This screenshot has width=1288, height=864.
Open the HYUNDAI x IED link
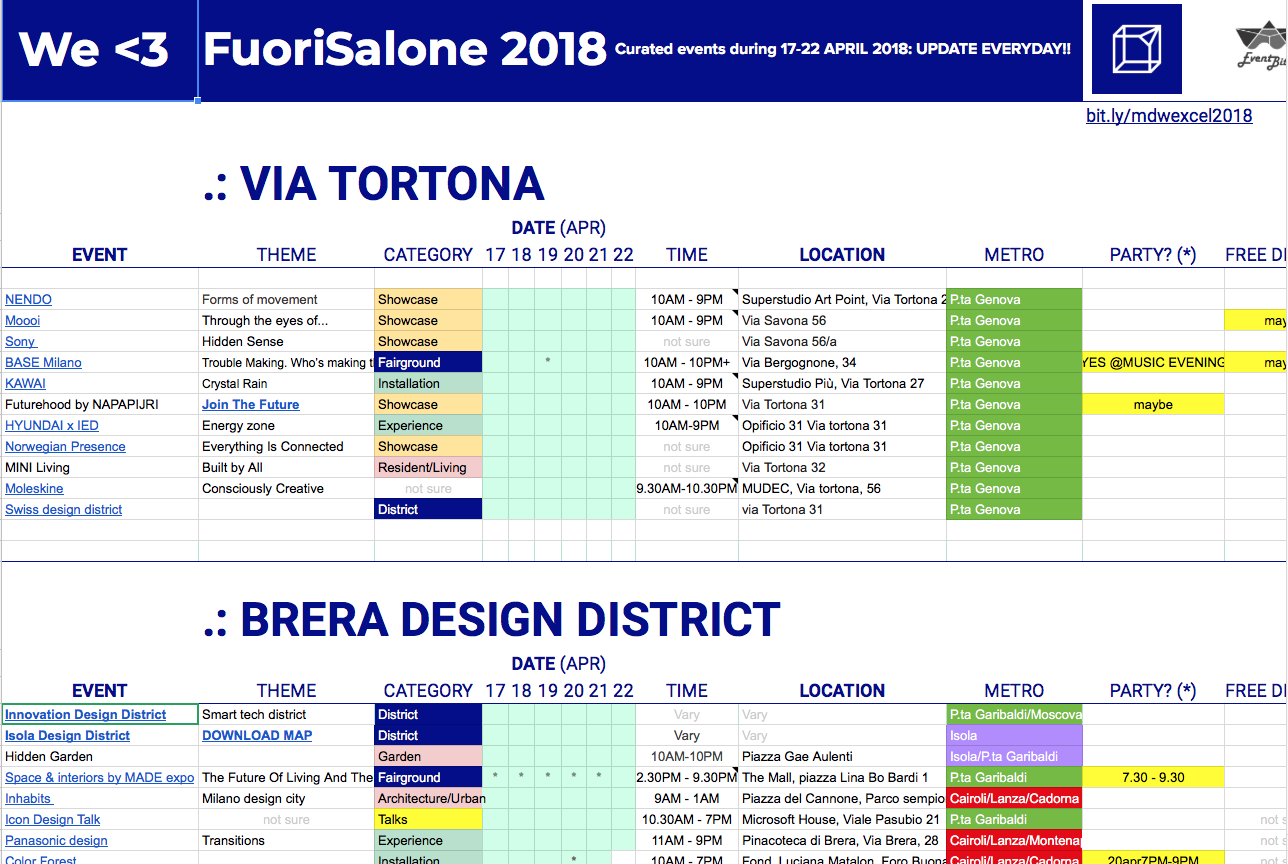(x=52, y=425)
